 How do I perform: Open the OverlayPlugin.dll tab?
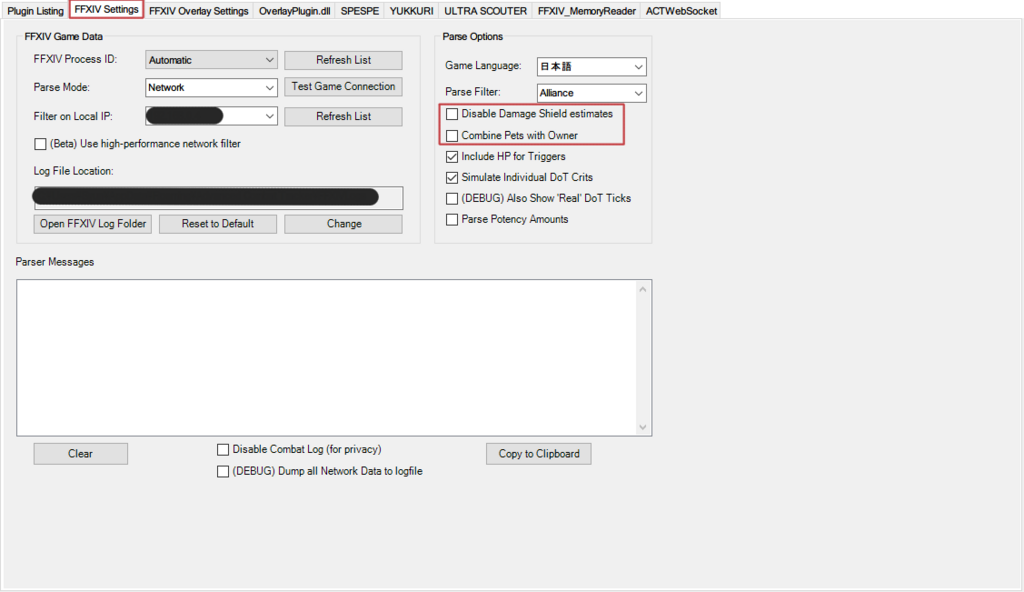click(x=295, y=11)
